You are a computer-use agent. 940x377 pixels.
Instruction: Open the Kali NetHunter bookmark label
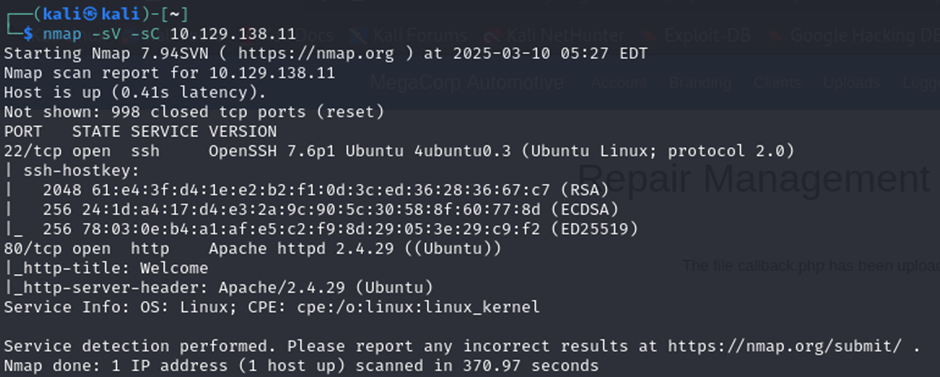[x=565, y=35]
